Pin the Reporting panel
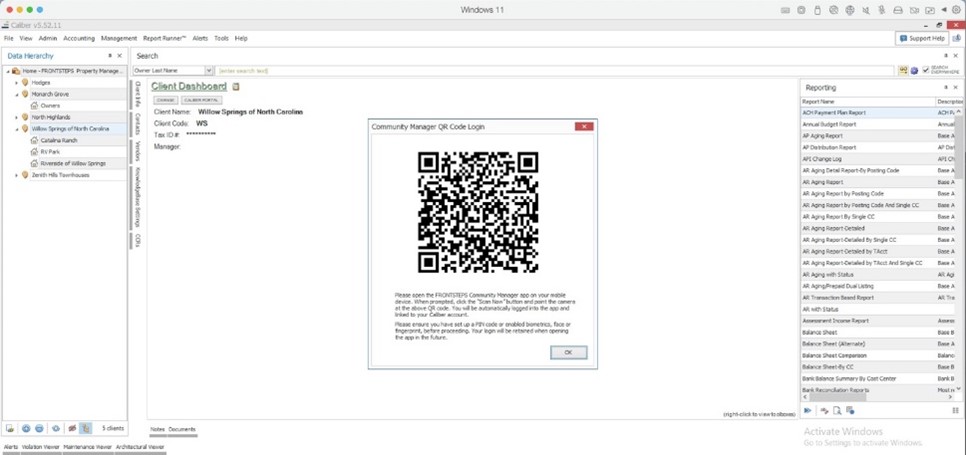 [x=946, y=87]
